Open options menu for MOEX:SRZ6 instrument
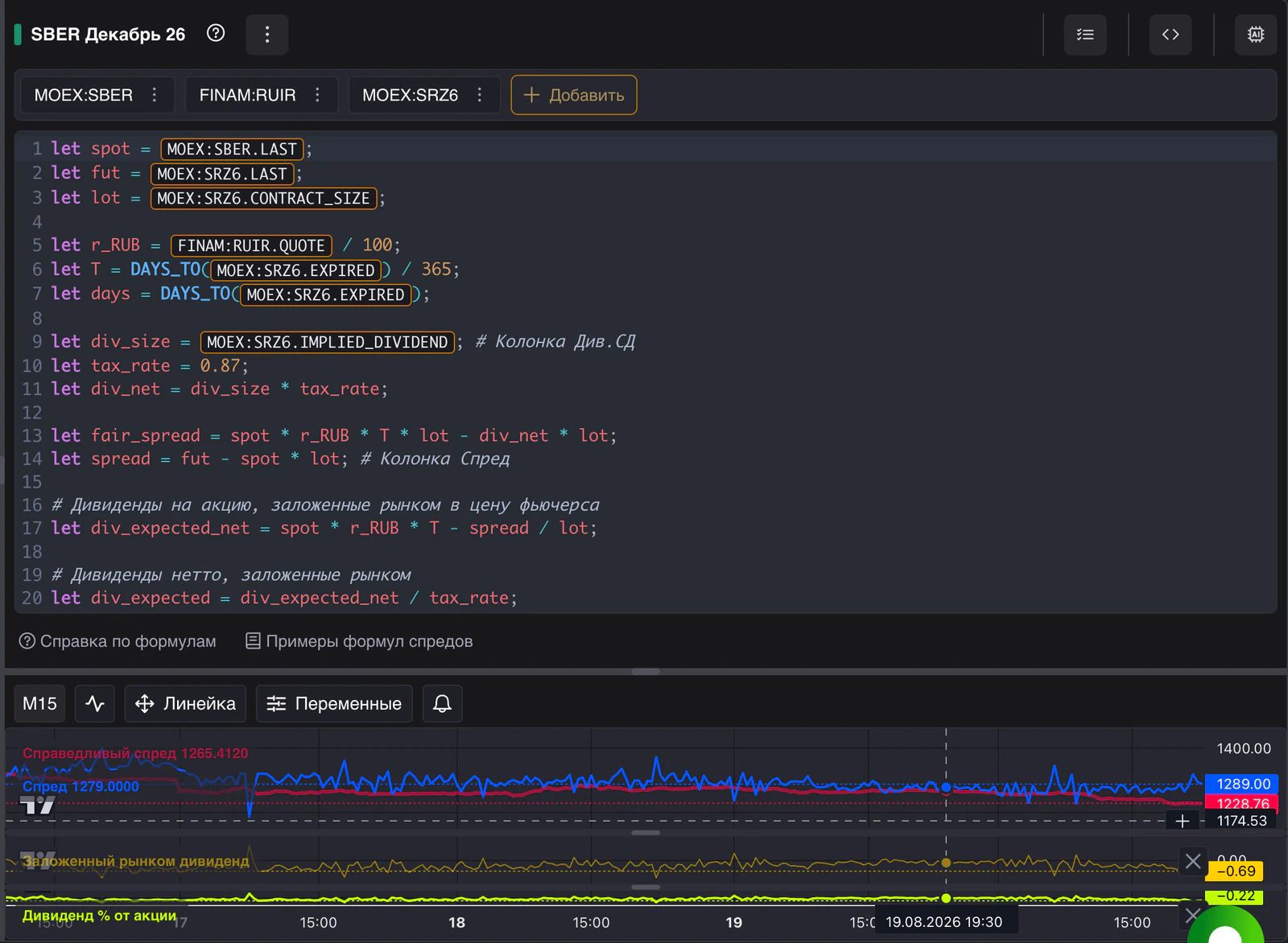Screen dimensions: 1288x943 coord(480,95)
